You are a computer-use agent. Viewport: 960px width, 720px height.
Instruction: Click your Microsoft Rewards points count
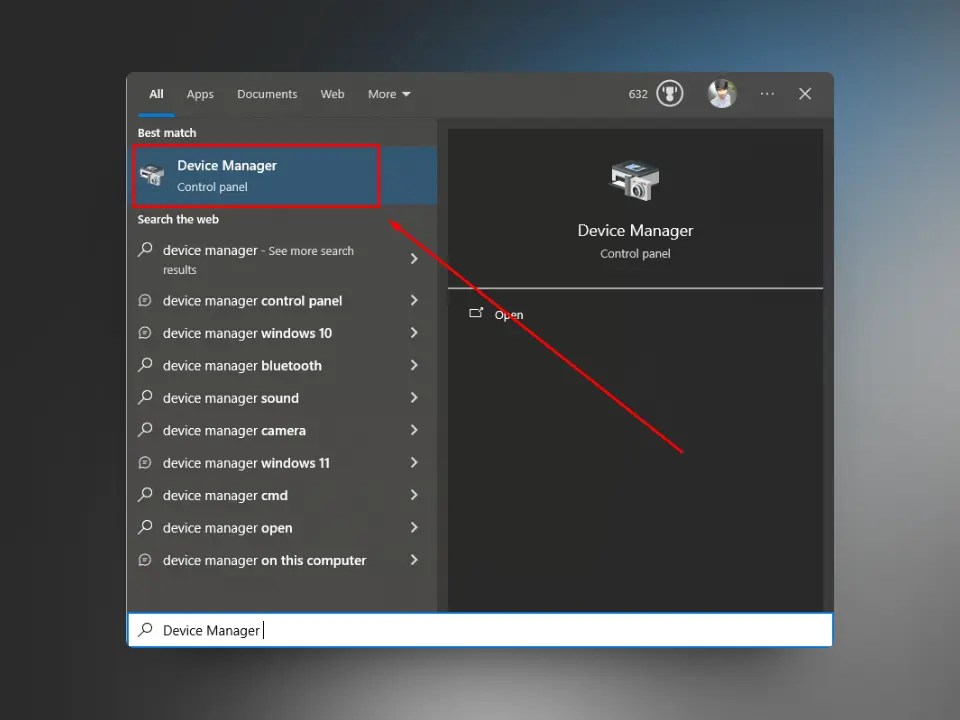[x=638, y=93]
